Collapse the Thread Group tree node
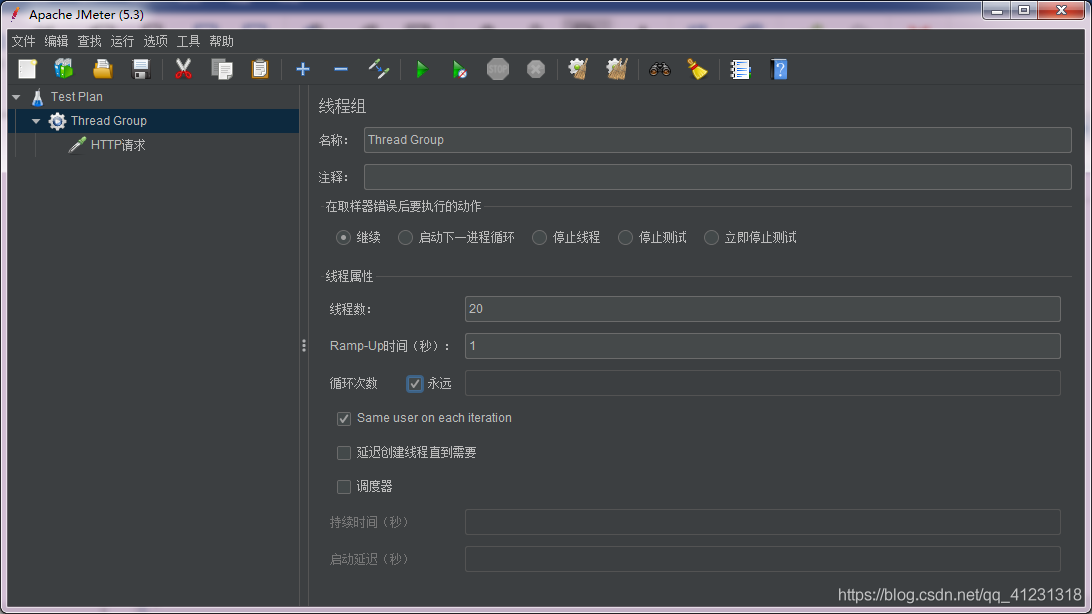This screenshot has height=614, width=1092. [36, 121]
